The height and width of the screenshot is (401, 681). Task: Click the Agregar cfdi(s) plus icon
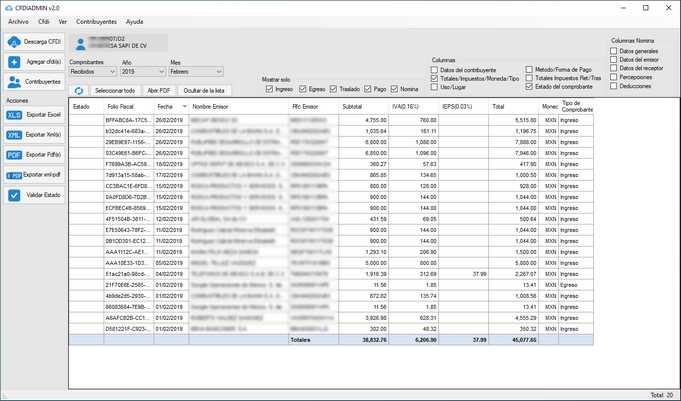point(14,62)
